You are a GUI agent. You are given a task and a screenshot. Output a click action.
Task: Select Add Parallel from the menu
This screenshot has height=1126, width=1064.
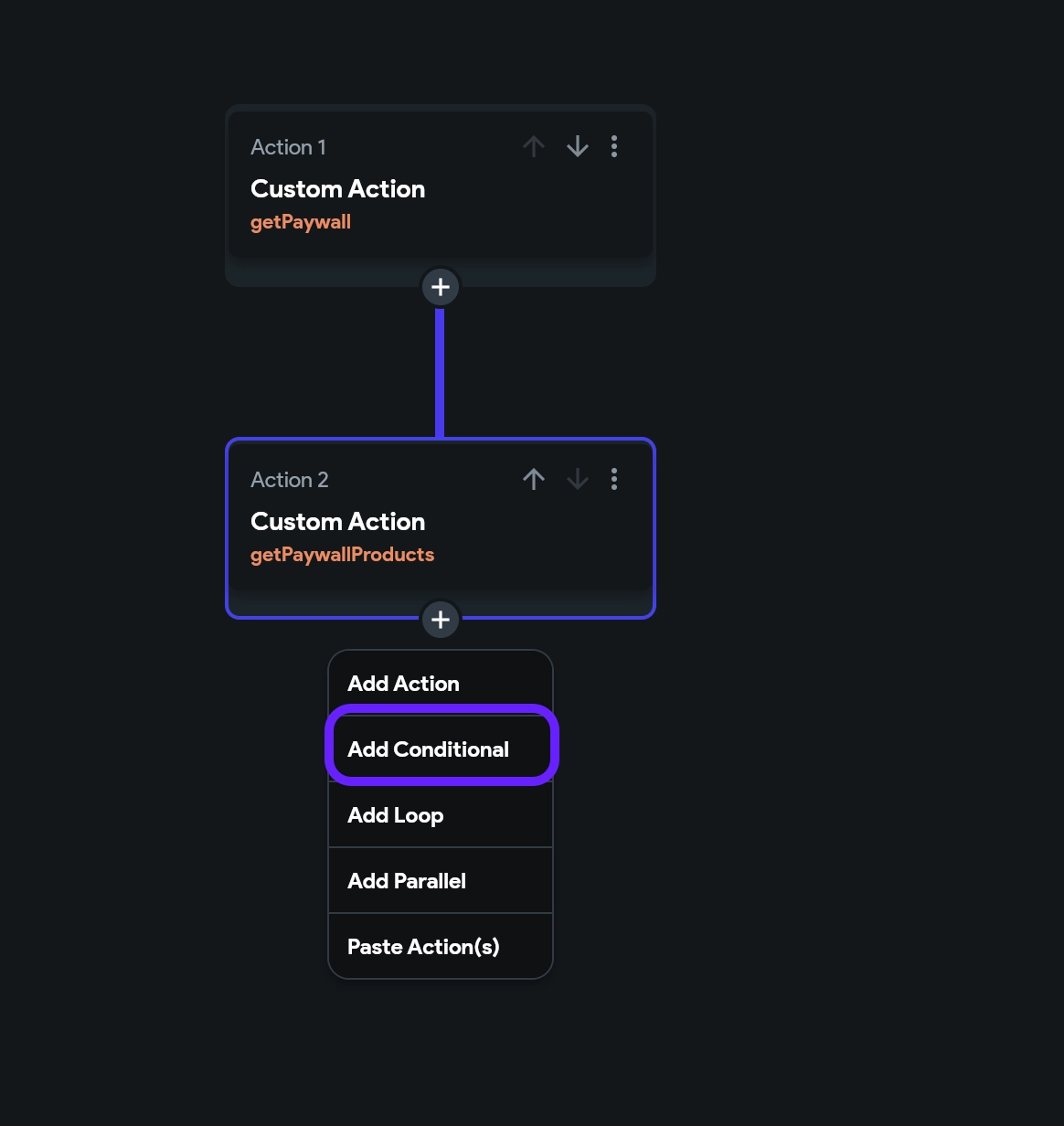point(406,880)
